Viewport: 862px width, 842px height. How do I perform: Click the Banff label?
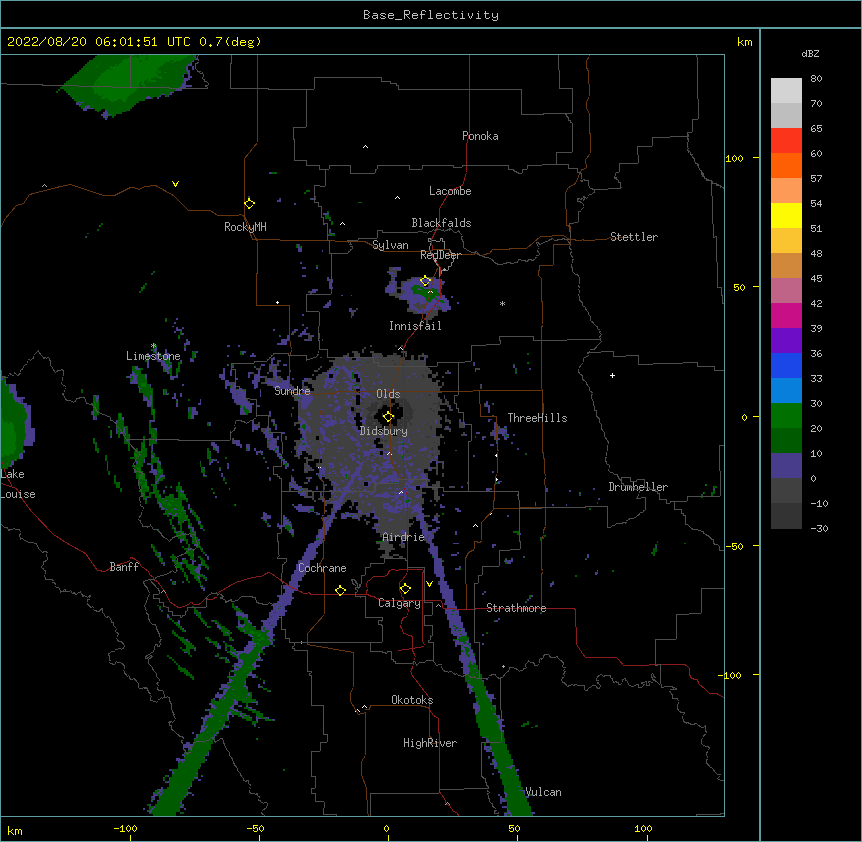pyautogui.click(x=124, y=567)
